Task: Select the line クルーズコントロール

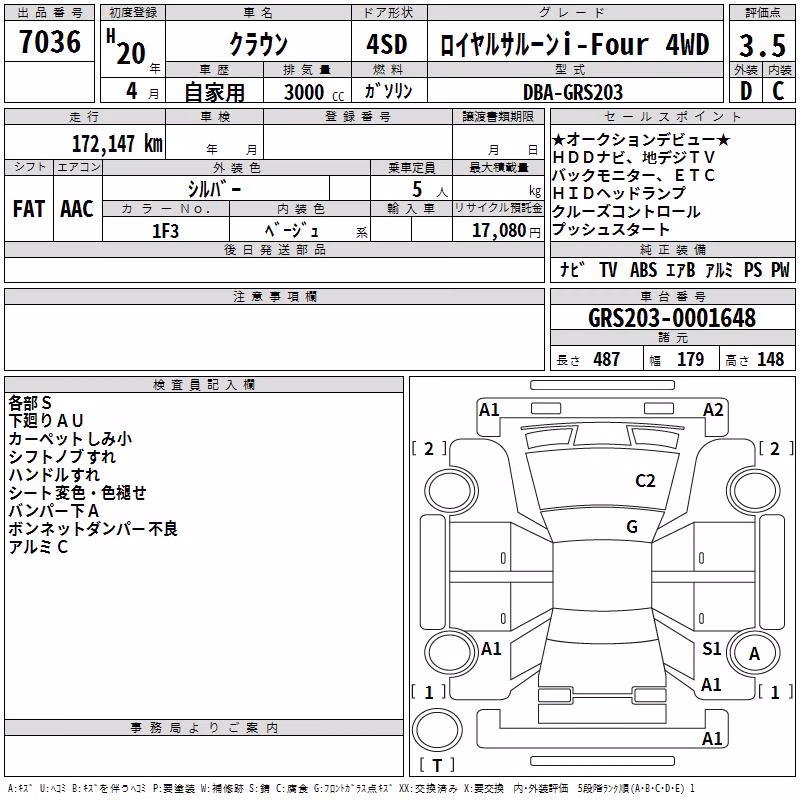Action: coord(626,211)
